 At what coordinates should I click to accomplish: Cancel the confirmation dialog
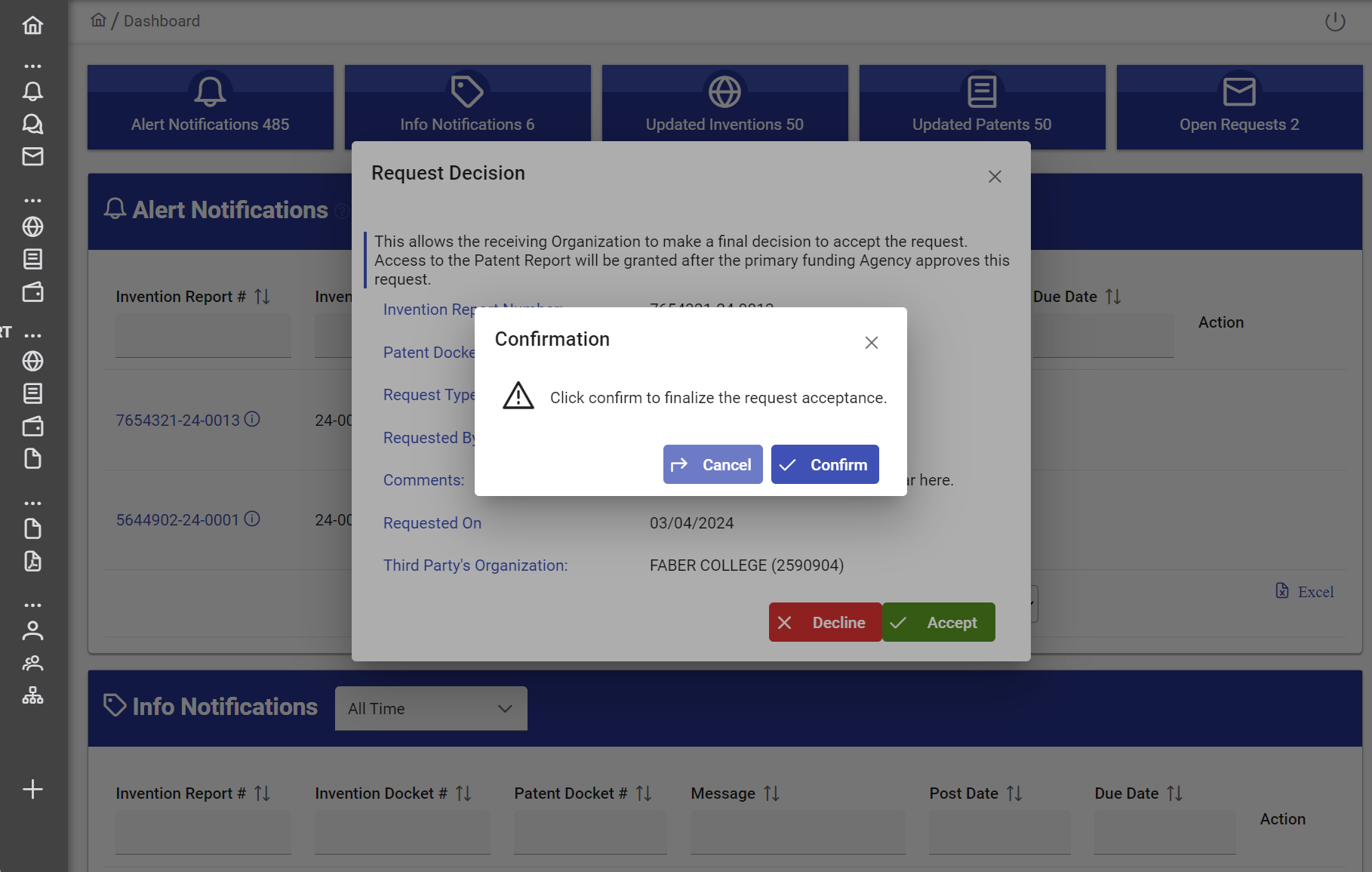coord(712,464)
